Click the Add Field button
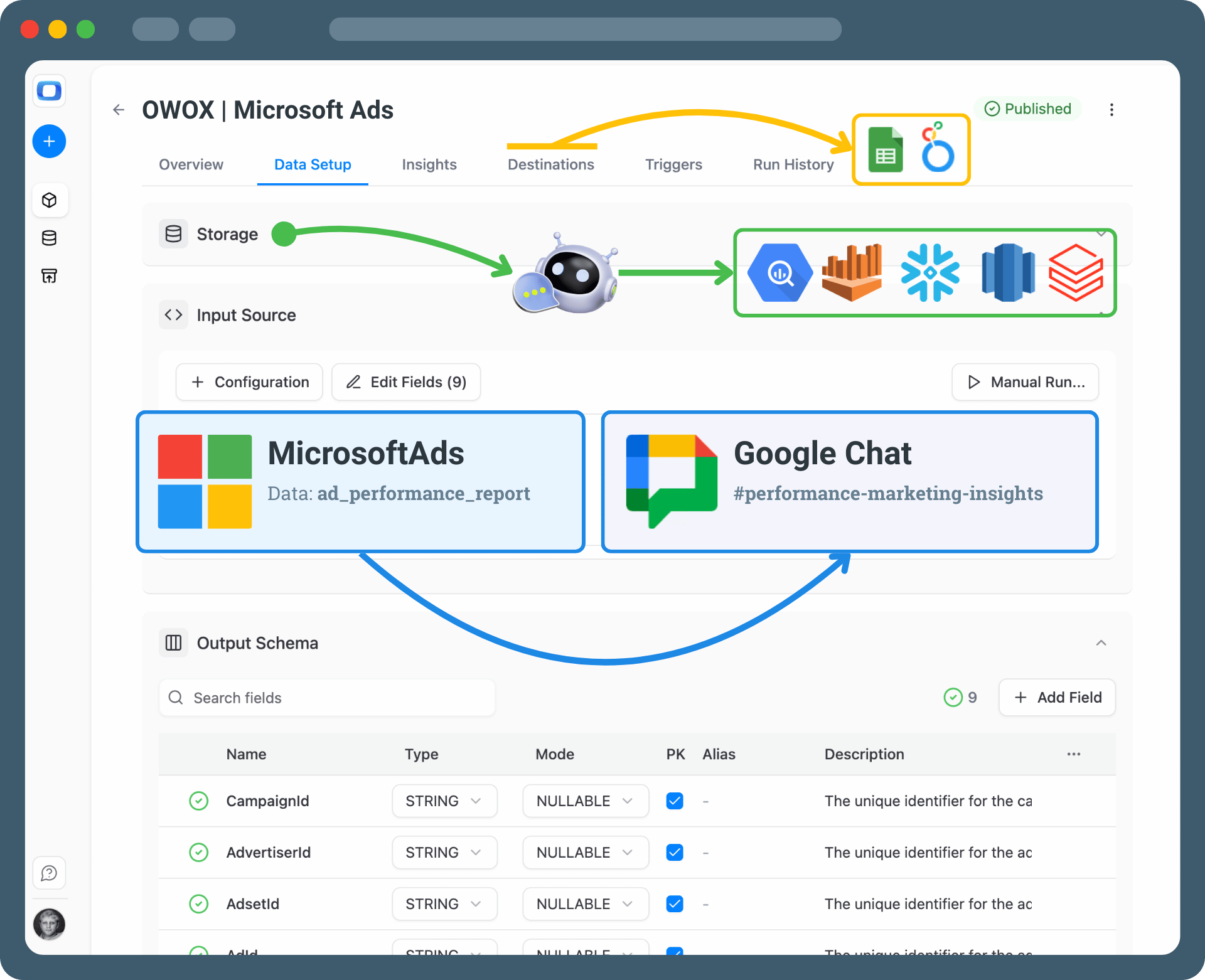 coord(1057,698)
